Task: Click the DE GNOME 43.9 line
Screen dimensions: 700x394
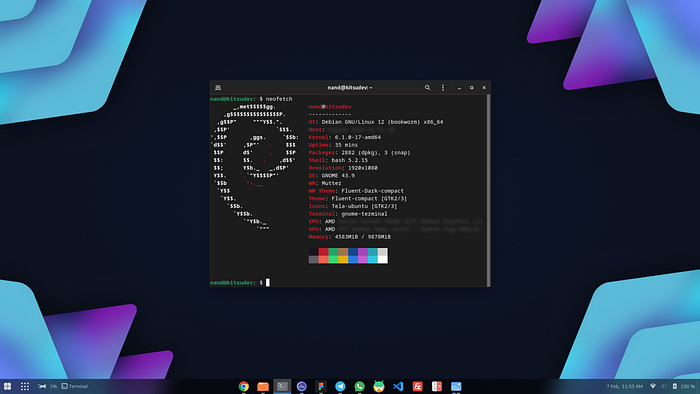Action: coord(332,176)
